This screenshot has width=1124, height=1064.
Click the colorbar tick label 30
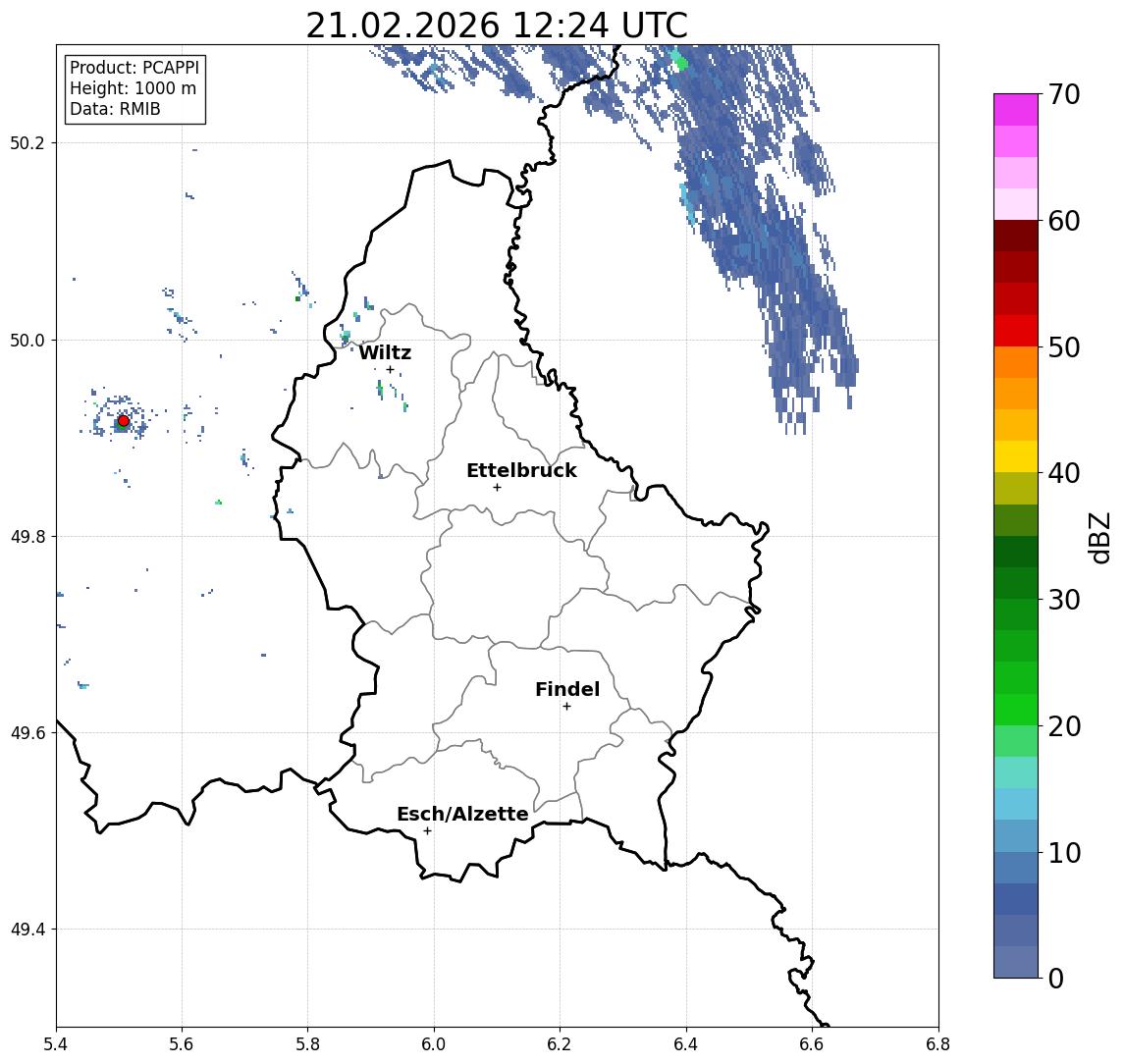[x=1064, y=600]
